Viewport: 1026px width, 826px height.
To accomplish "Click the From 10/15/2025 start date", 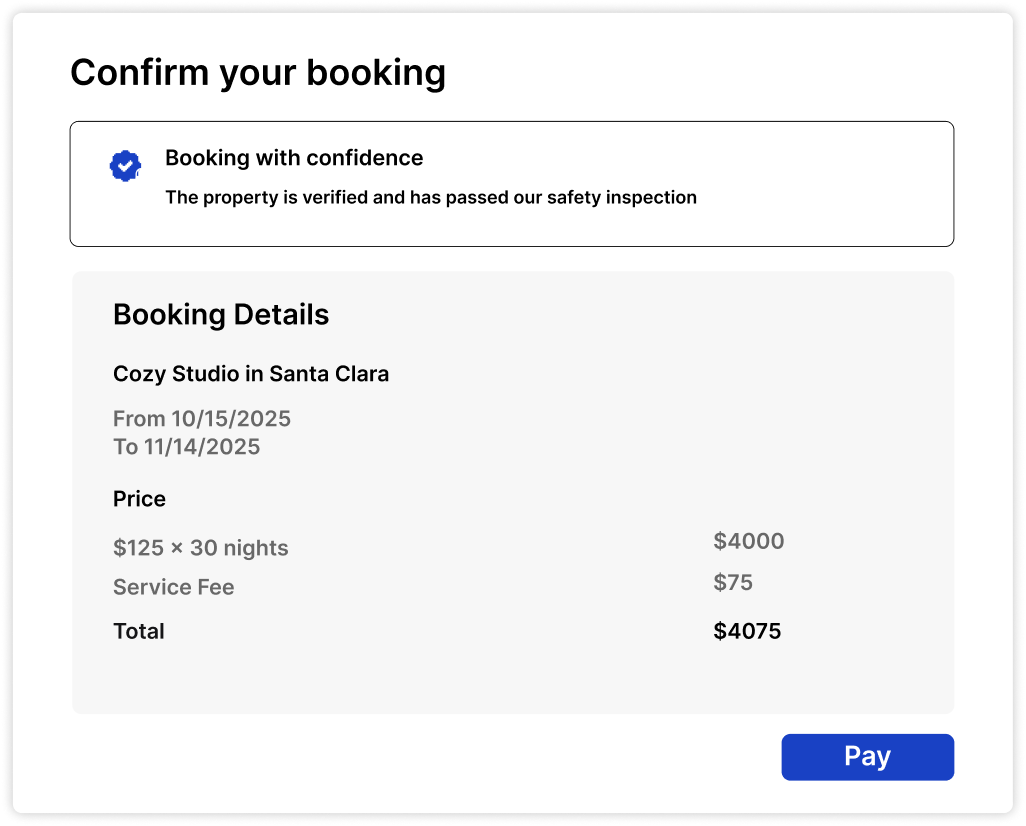I will click(202, 418).
